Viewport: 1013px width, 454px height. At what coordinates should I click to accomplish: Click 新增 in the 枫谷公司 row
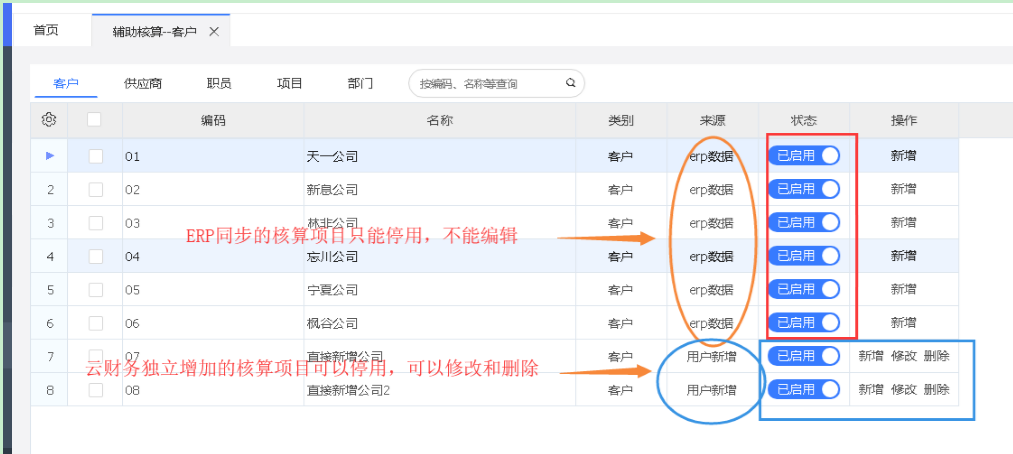coord(903,323)
